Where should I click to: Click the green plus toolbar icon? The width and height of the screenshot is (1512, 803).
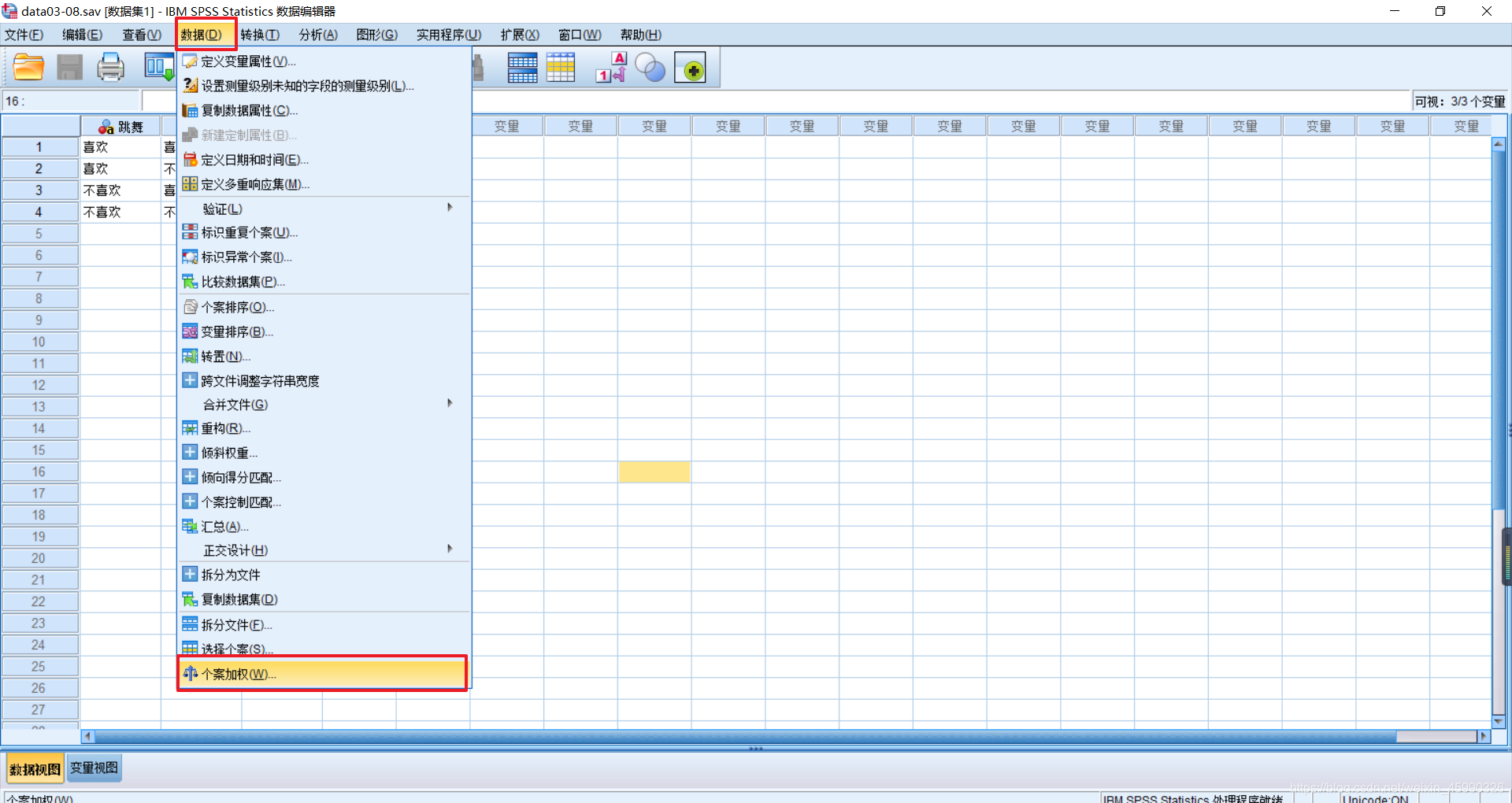[691, 68]
